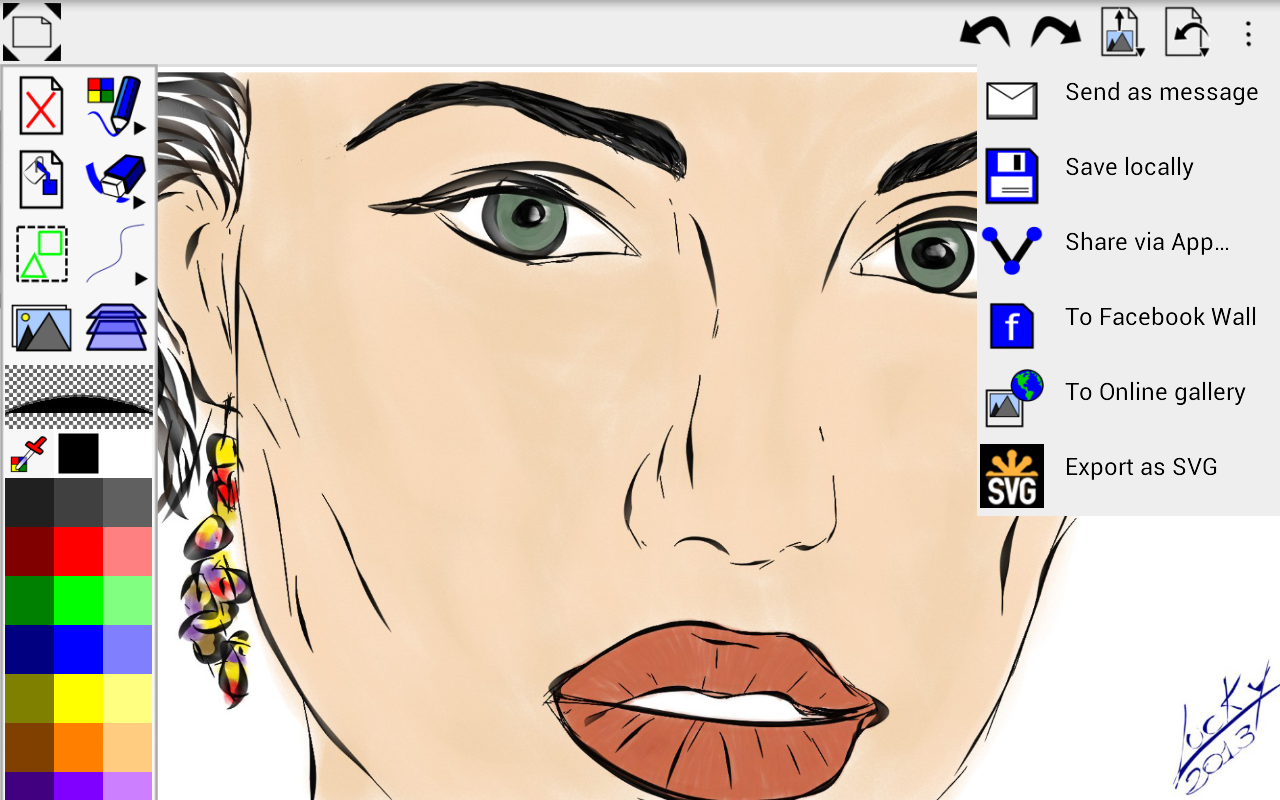
Task: Pick the bright red color swatch
Action: pos(76,550)
